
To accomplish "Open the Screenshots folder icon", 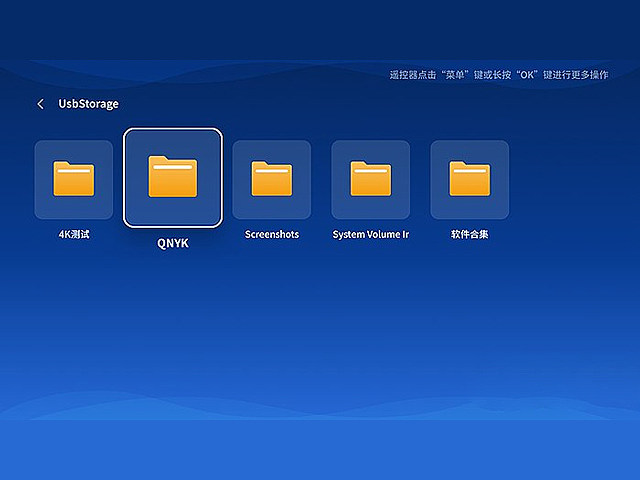I will coord(272,180).
